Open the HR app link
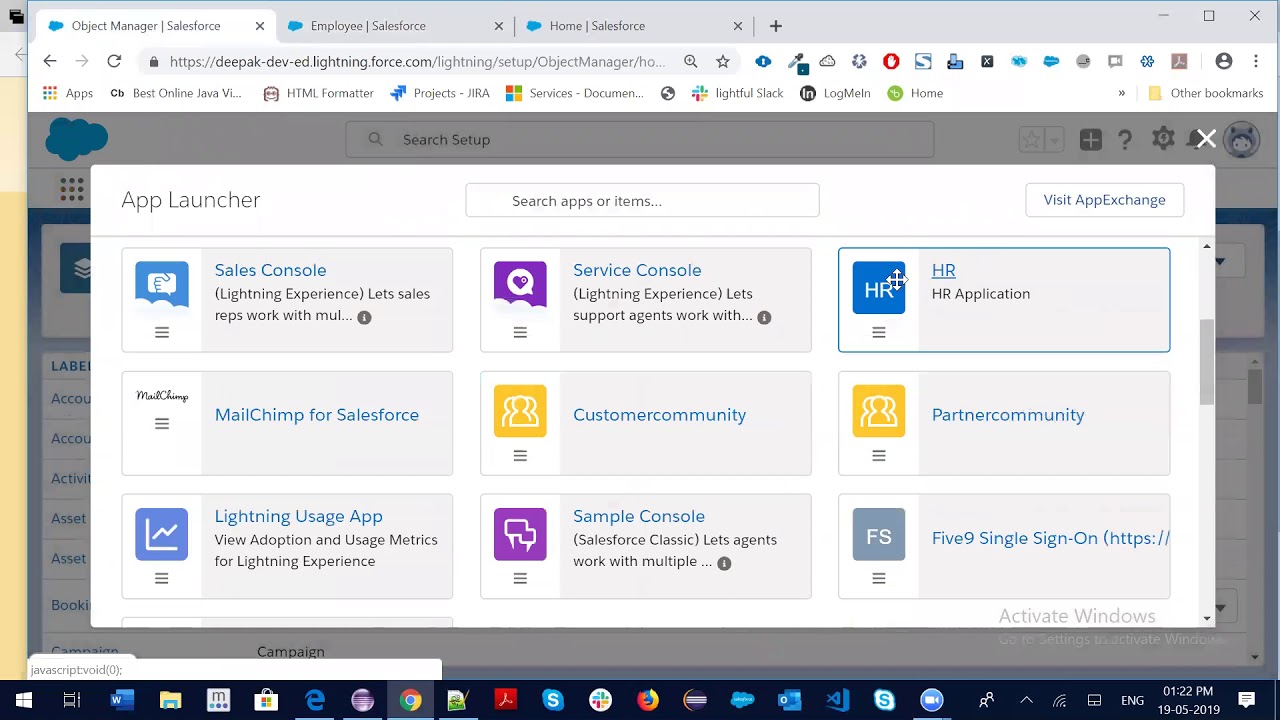Screen dimensions: 1280x720 (943, 270)
